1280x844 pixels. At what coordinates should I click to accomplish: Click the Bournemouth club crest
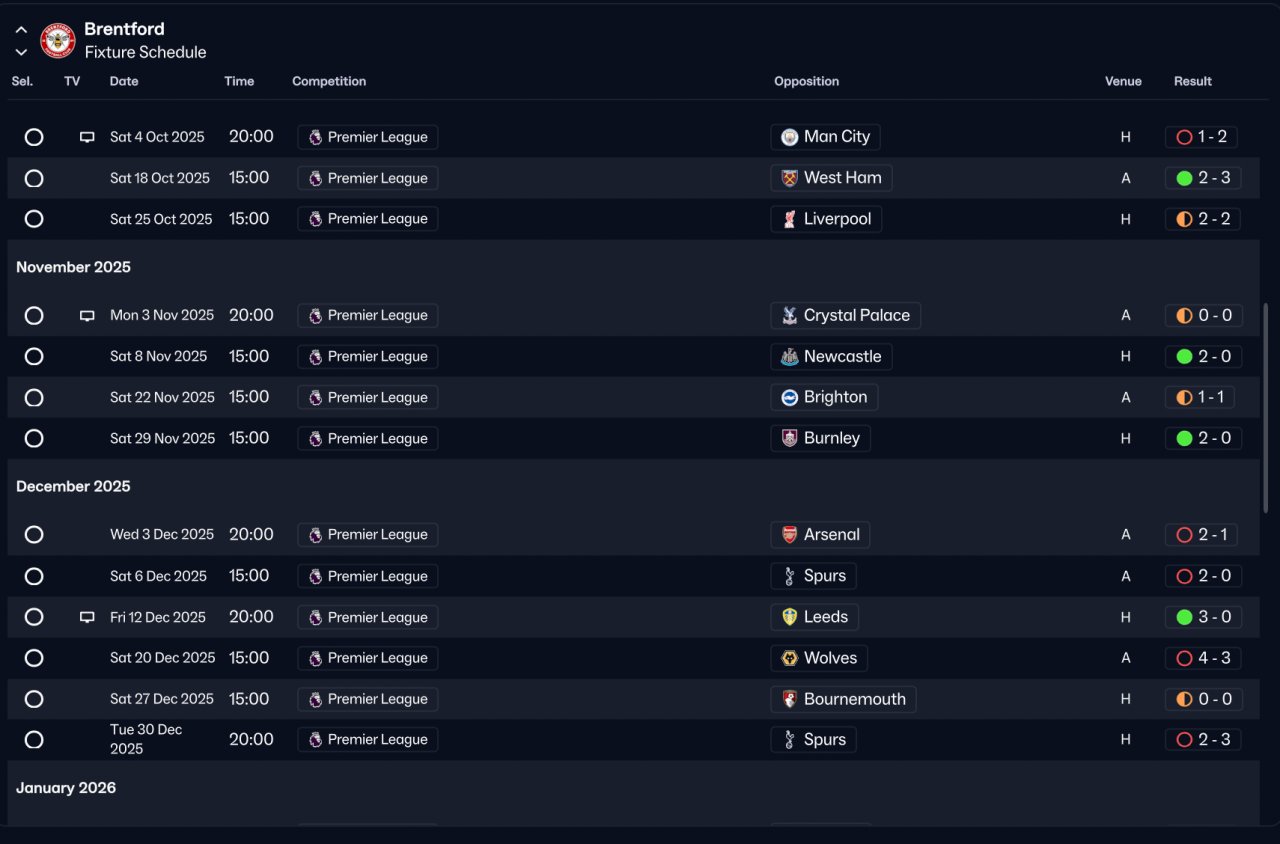click(x=790, y=699)
